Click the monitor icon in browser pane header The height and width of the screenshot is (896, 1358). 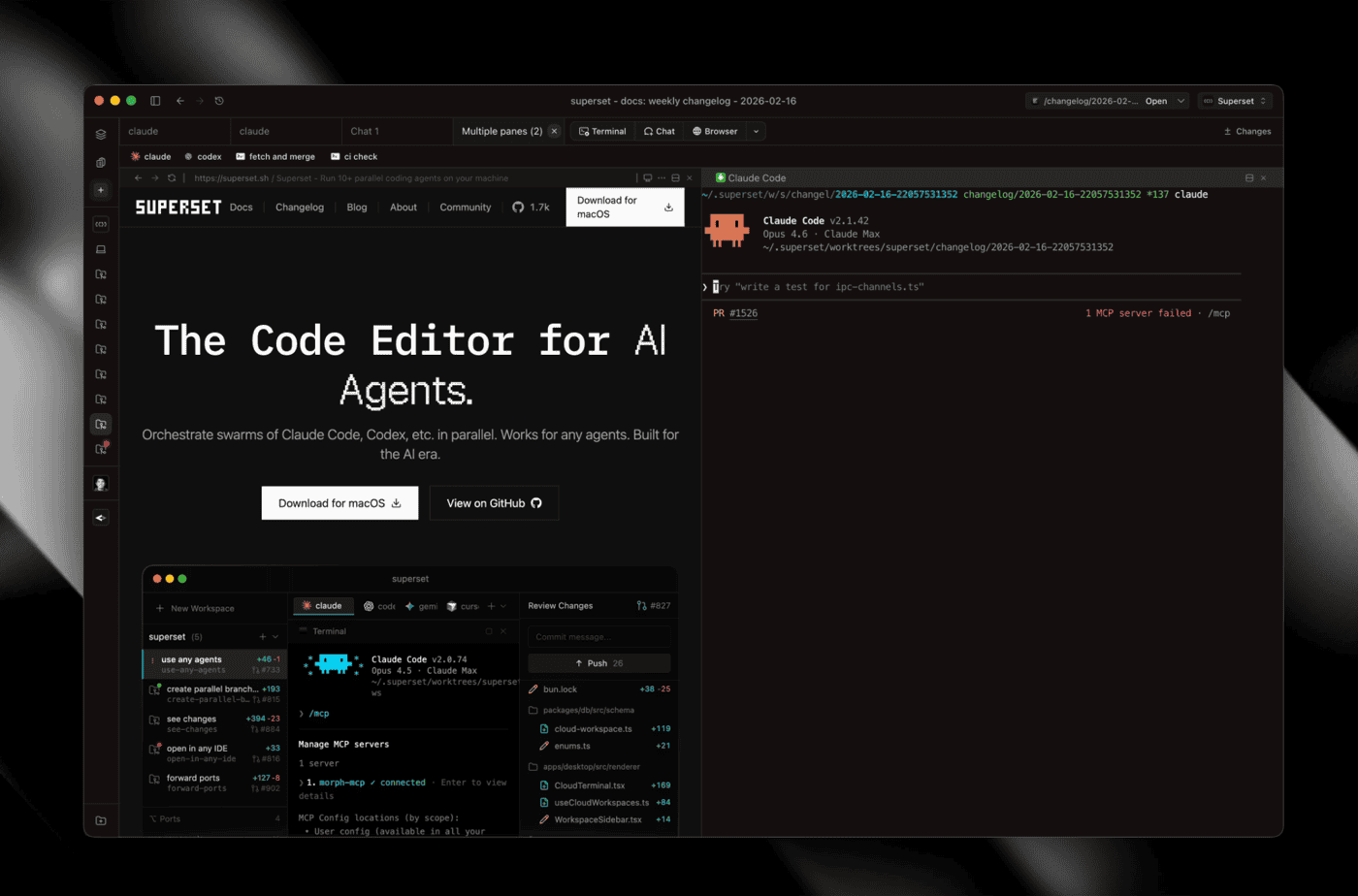[648, 178]
